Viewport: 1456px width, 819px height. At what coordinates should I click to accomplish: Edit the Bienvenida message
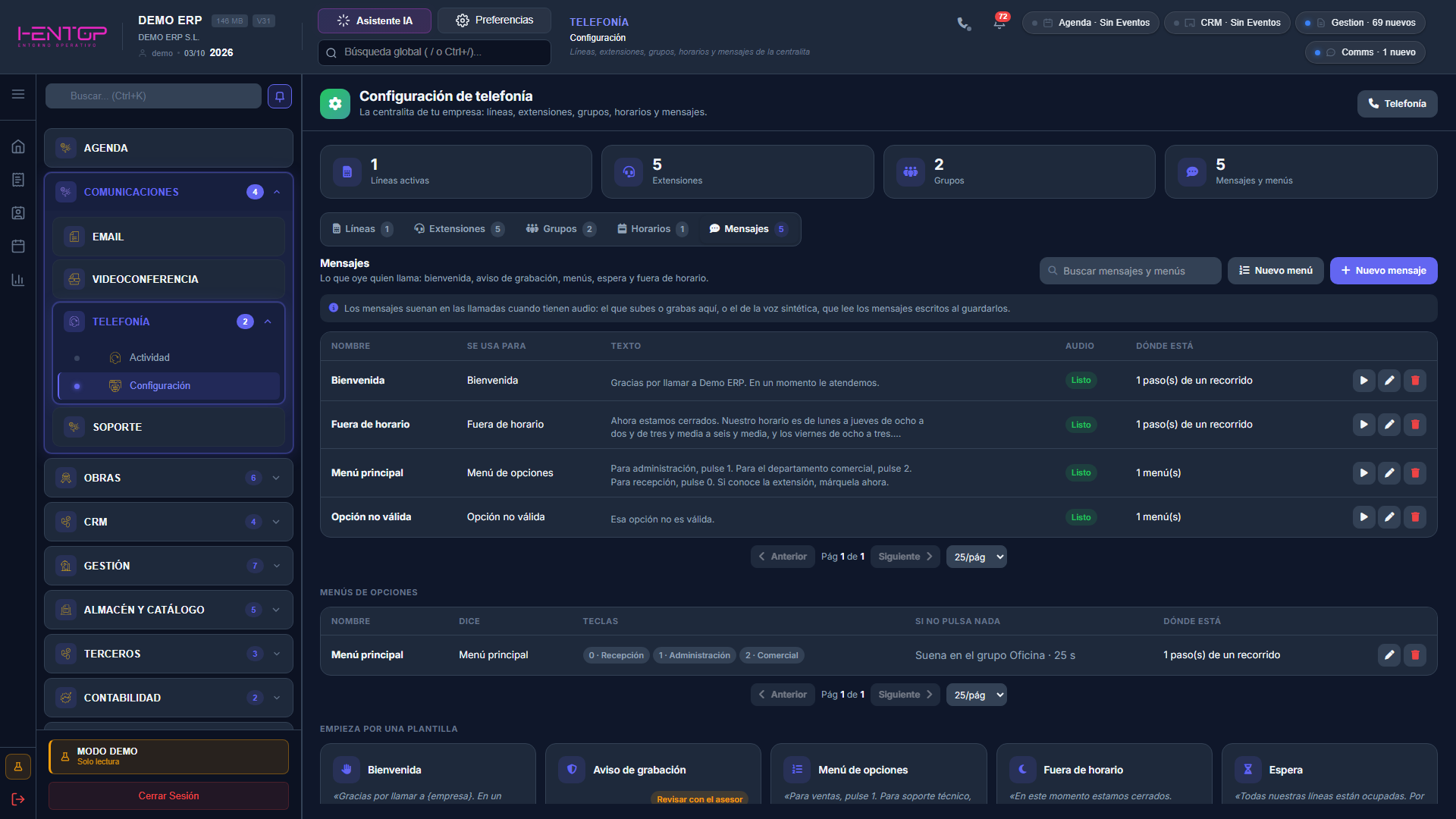coord(1389,381)
